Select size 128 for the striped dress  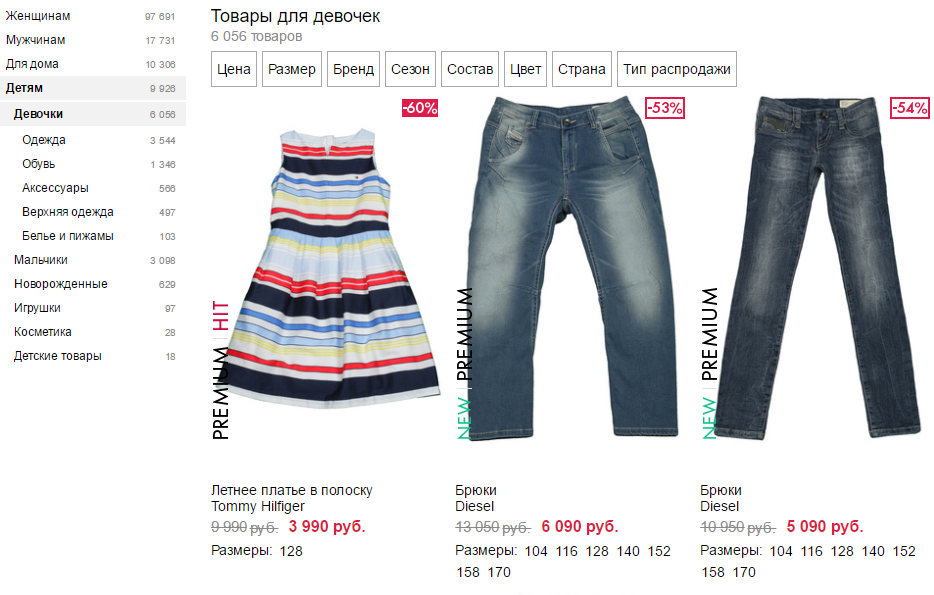tap(291, 552)
